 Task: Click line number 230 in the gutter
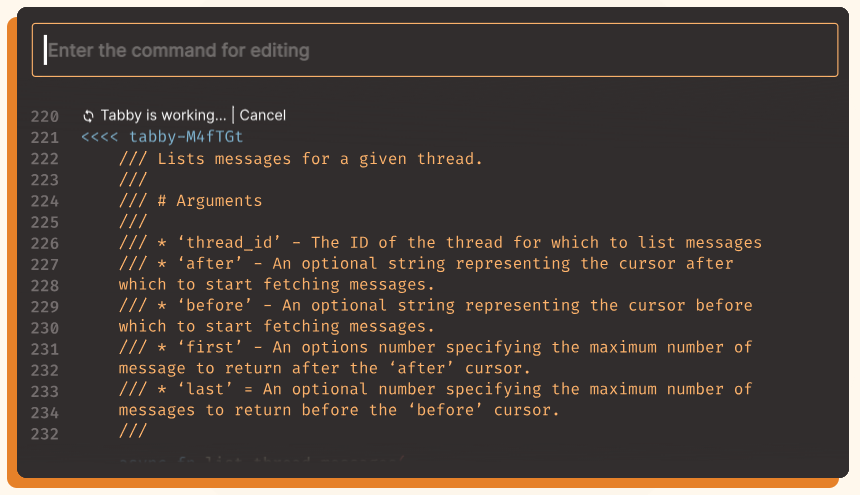click(45, 327)
